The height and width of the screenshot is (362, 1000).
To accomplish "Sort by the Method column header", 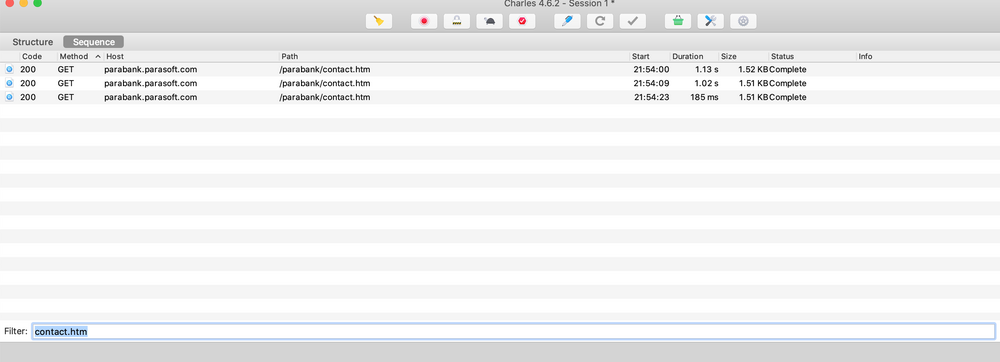I will point(80,57).
